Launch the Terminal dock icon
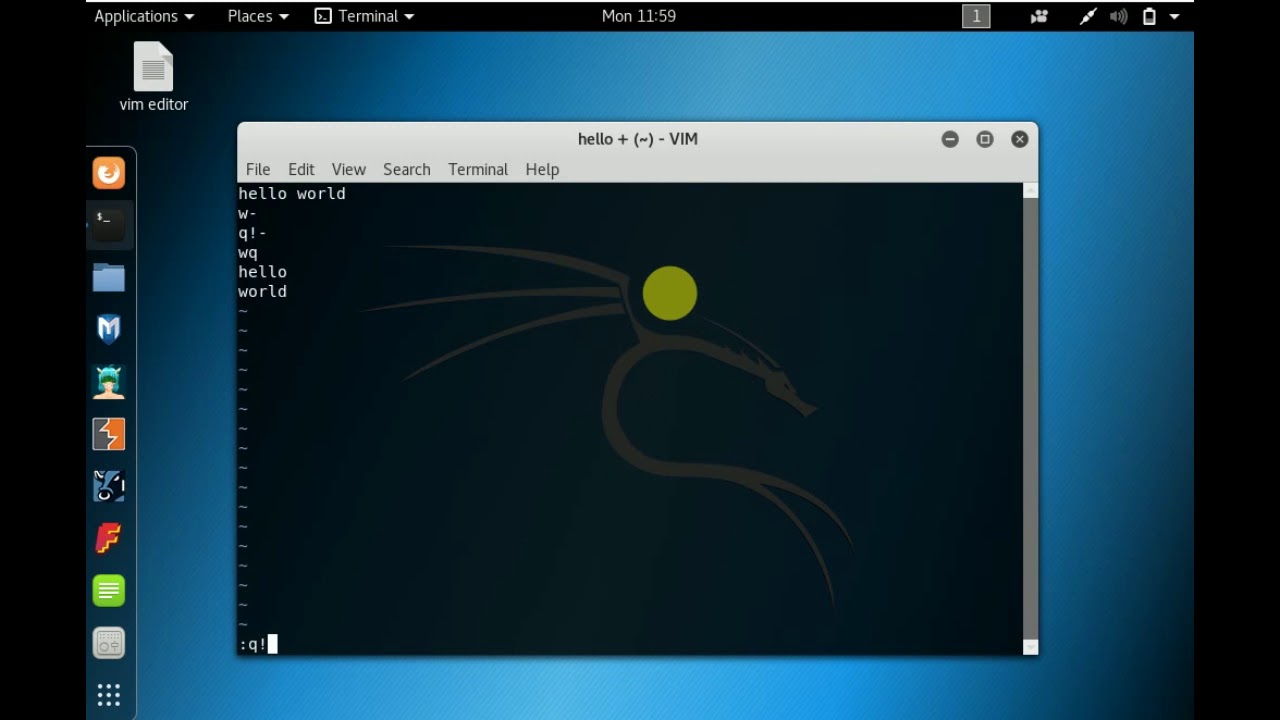Image resolution: width=1280 pixels, height=720 pixels. pyautogui.click(x=109, y=225)
